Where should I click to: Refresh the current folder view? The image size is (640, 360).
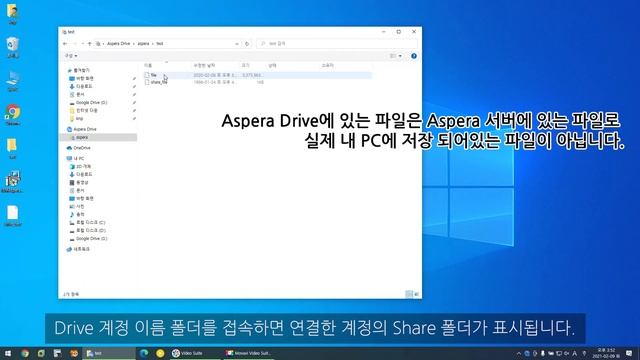tap(247, 44)
